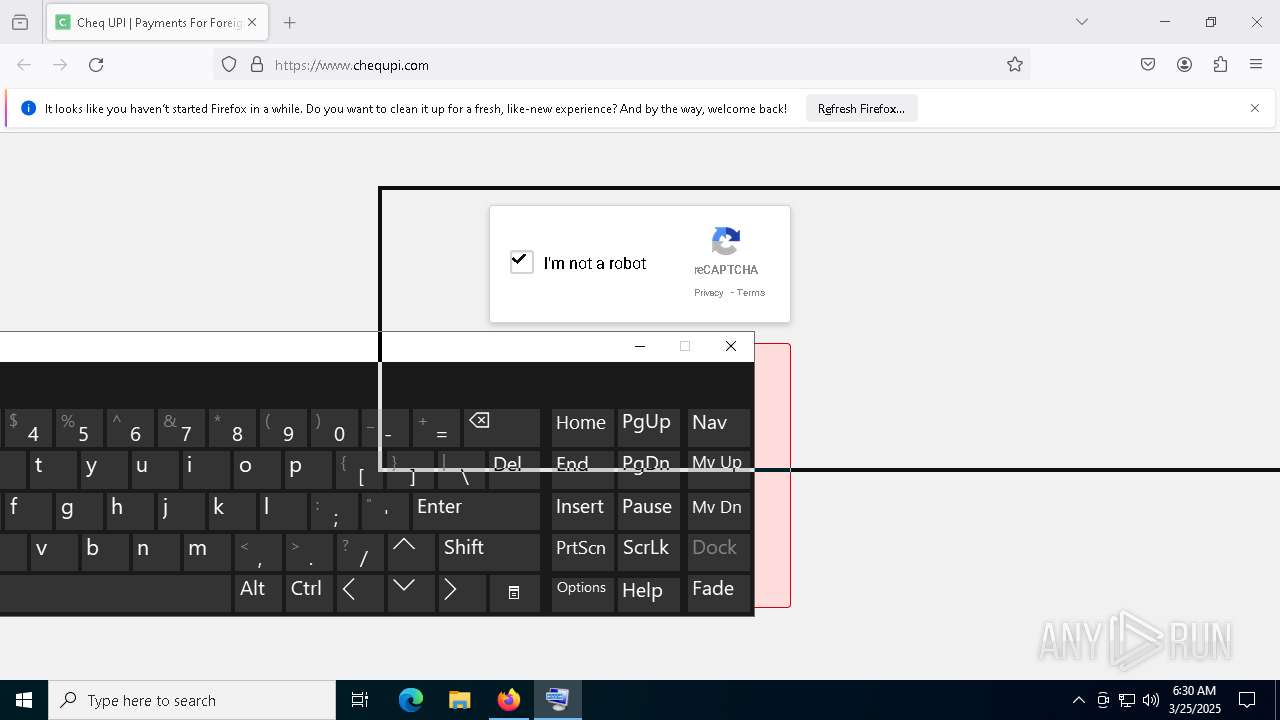Open Windows Start menu
The image size is (1280, 720).
click(24, 700)
